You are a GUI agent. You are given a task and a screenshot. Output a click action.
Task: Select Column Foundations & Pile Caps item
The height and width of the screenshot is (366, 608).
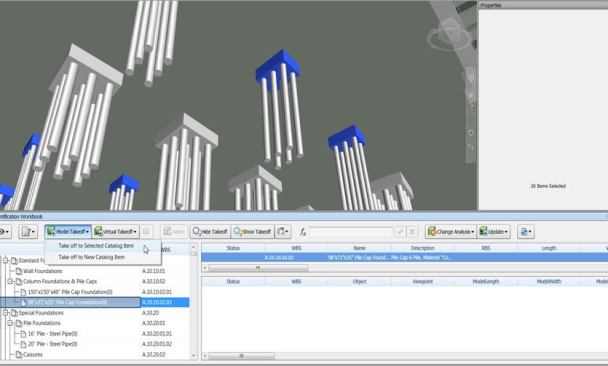(60, 281)
